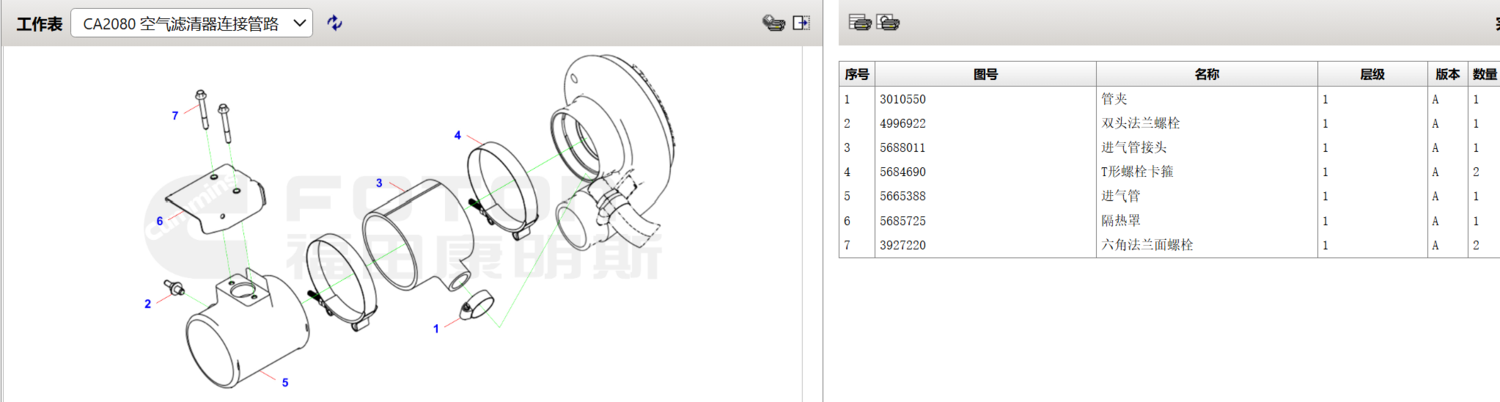Viewport: 1500px width, 402px height.
Task: Click callout number 3 on the diagram
Action: [x=379, y=183]
